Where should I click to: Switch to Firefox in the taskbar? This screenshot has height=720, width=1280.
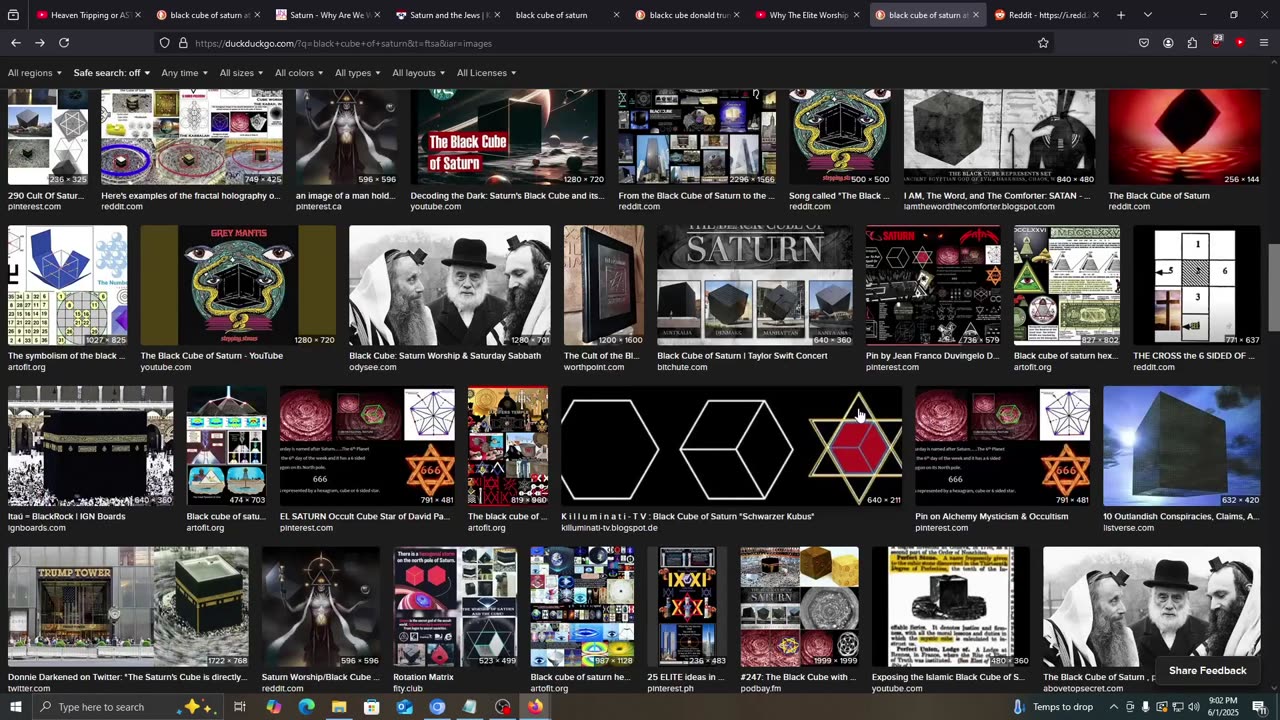point(535,707)
